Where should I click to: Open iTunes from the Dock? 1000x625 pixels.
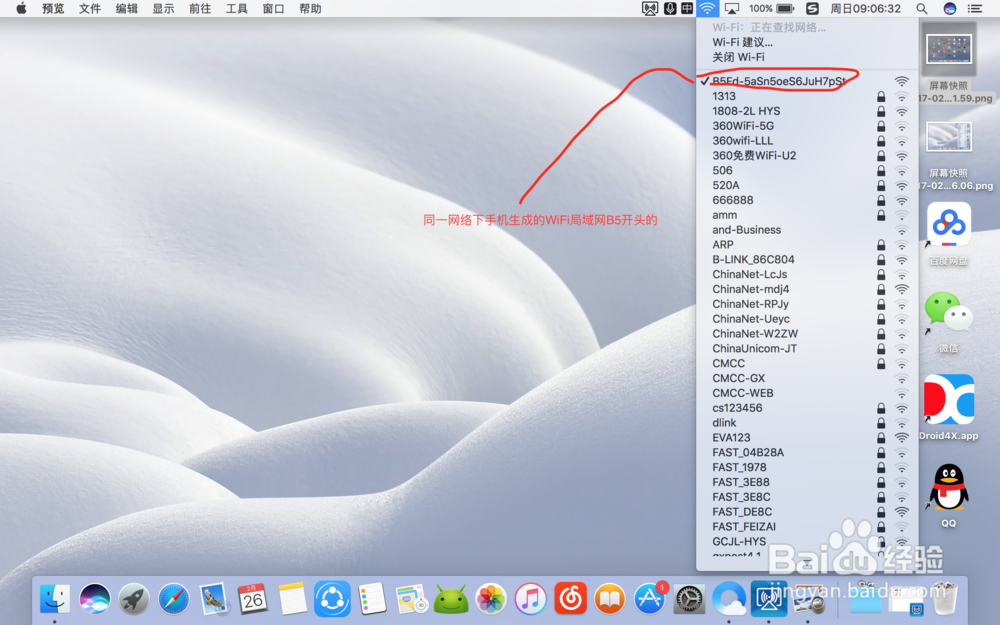(x=530, y=600)
